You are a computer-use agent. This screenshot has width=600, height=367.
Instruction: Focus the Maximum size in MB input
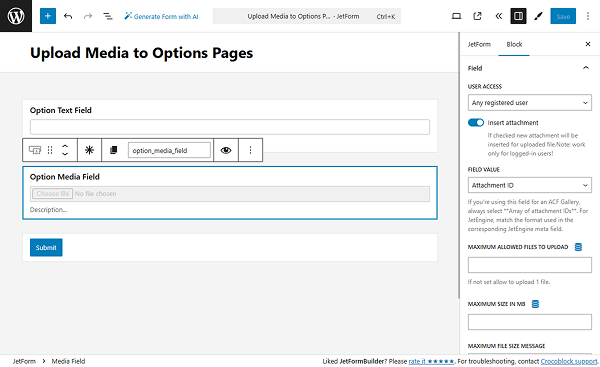point(530,322)
